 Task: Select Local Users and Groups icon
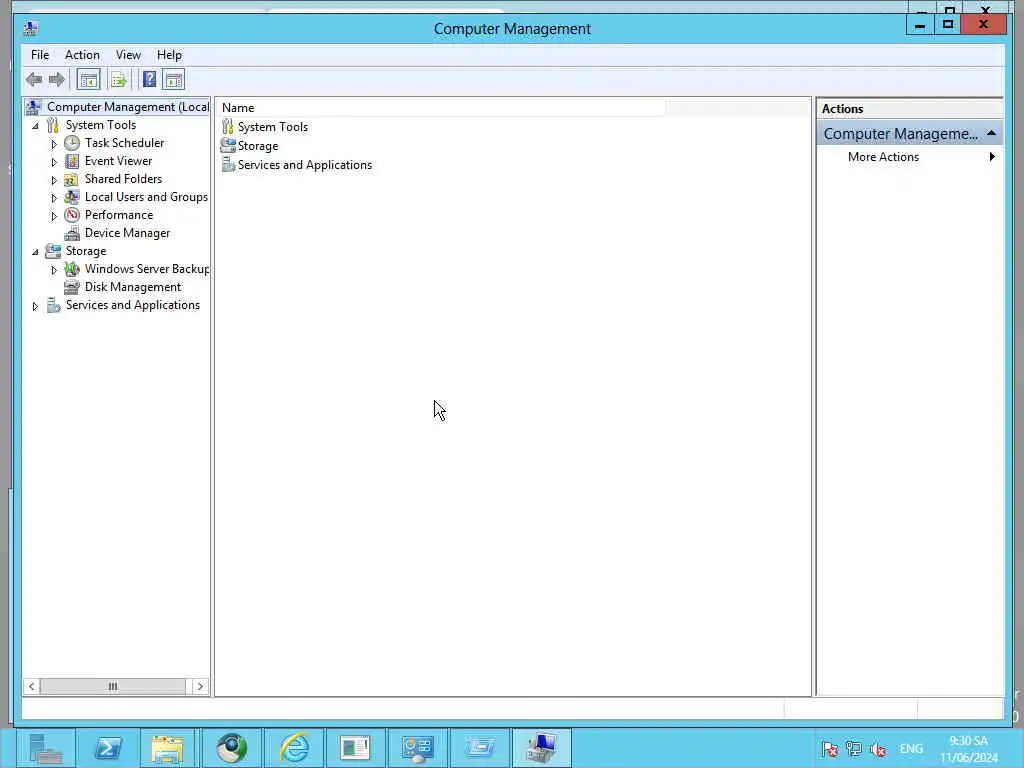coord(72,197)
